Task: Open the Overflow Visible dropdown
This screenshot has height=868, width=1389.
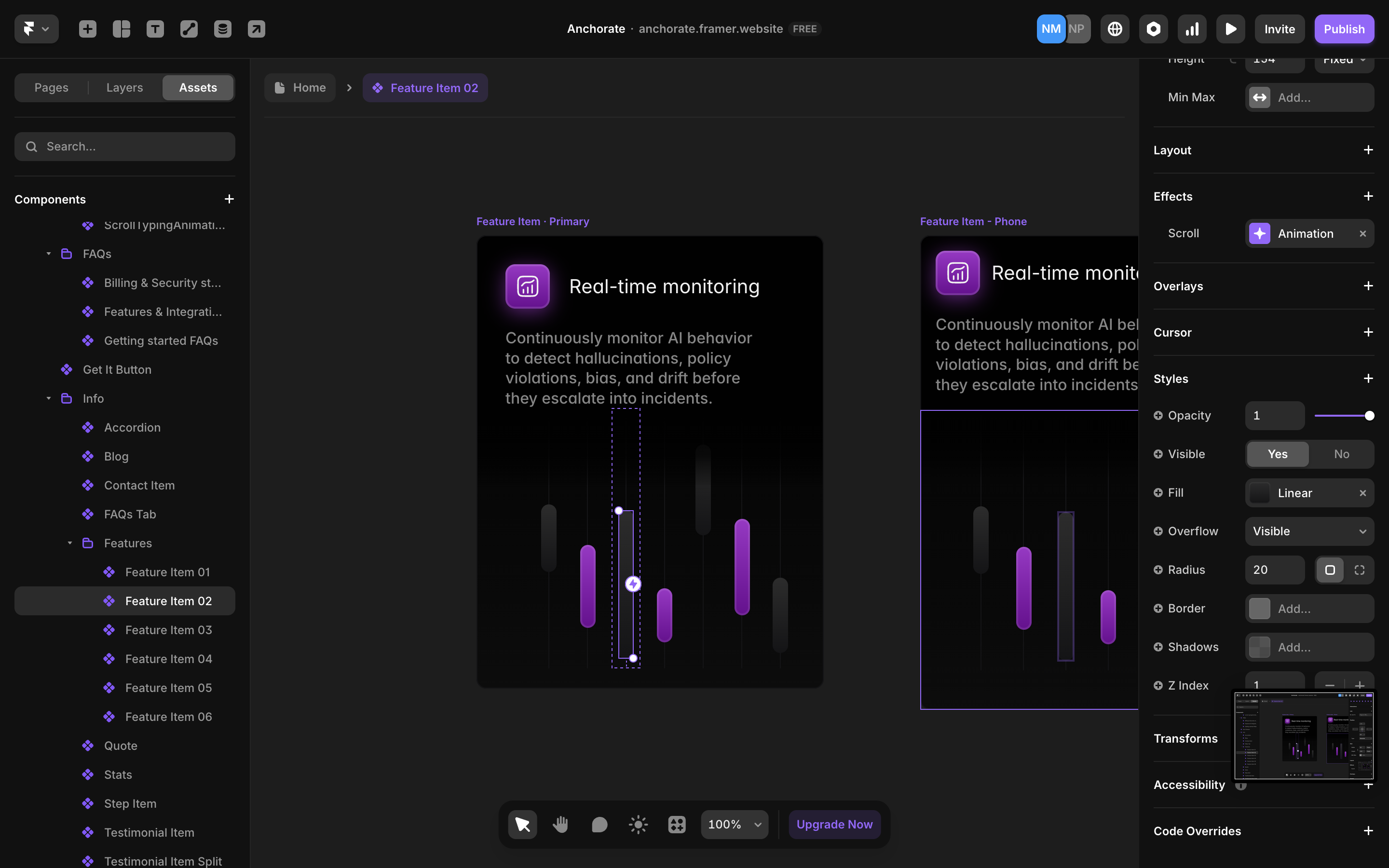Action: pyautogui.click(x=1308, y=531)
